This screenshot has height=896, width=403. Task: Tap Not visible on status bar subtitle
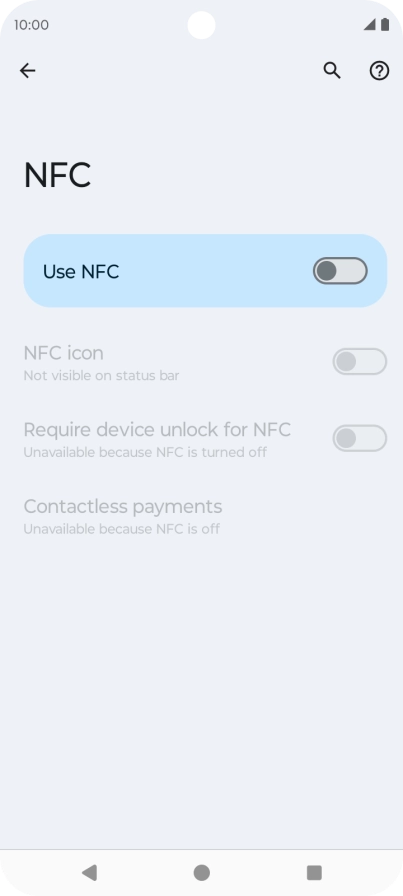point(101,376)
